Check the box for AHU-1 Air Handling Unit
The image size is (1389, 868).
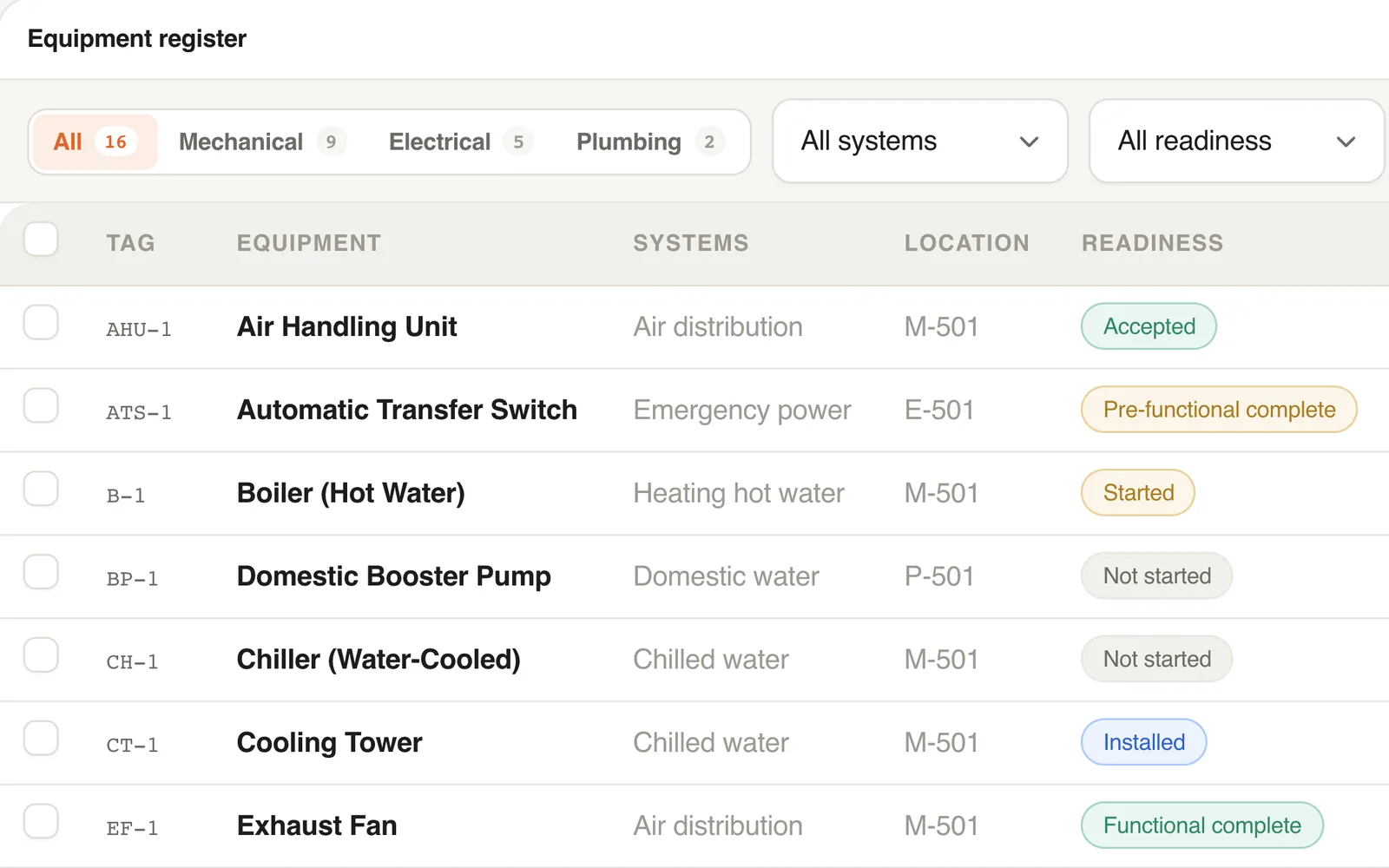(41, 323)
